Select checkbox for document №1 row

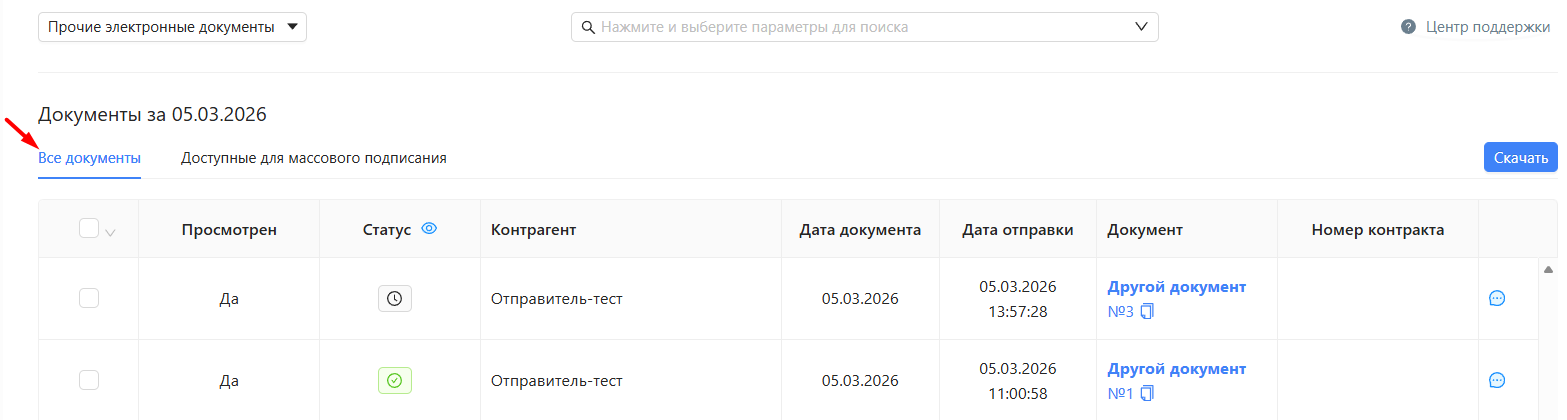[88, 380]
